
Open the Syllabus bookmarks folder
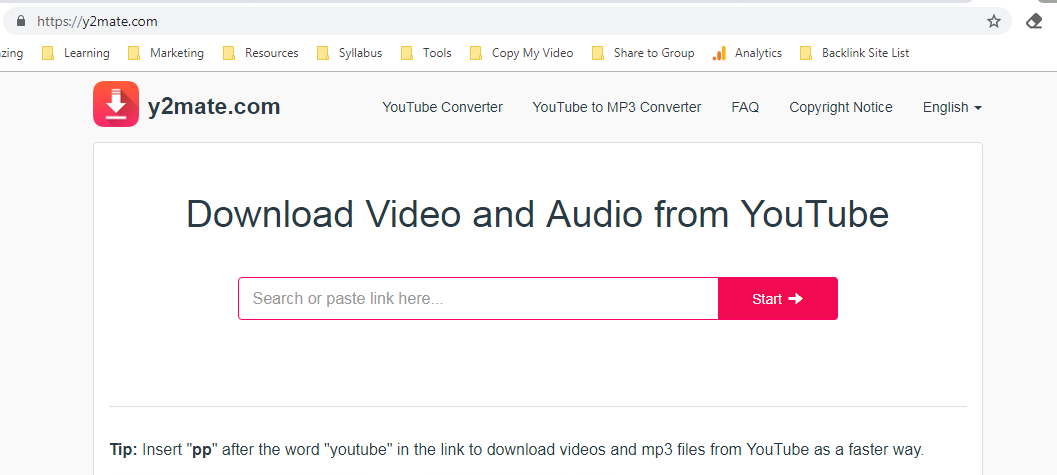pyautogui.click(x=349, y=53)
